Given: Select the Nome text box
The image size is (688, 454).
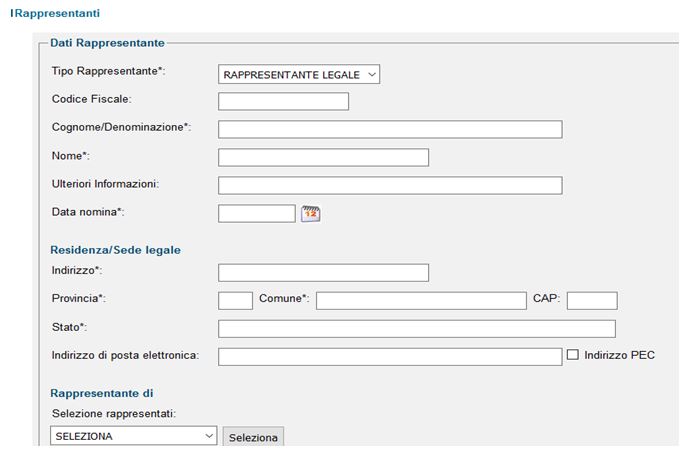Looking at the screenshot, I should (323, 157).
